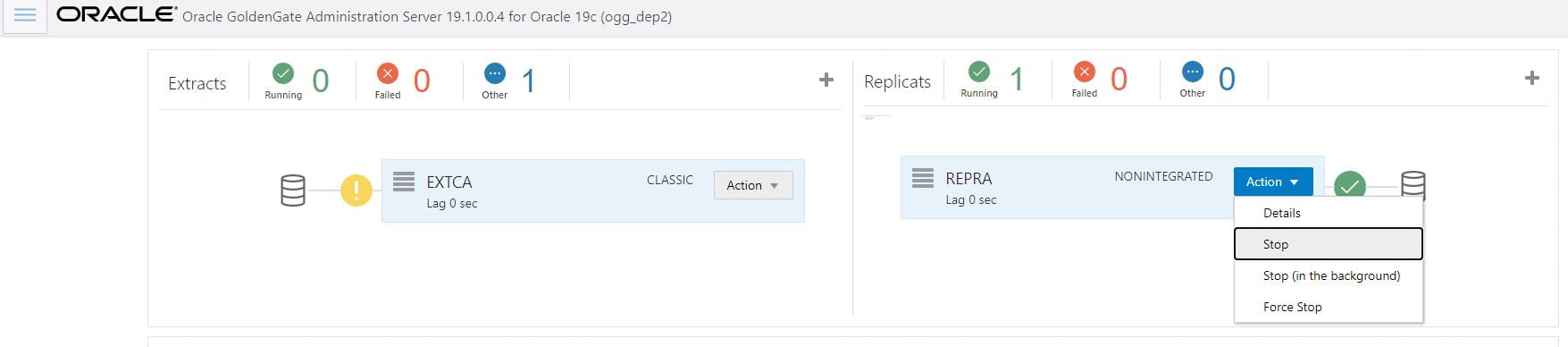Add a new Extract with plus icon
This screenshot has height=347, width=1568.
tap(826, 80)
